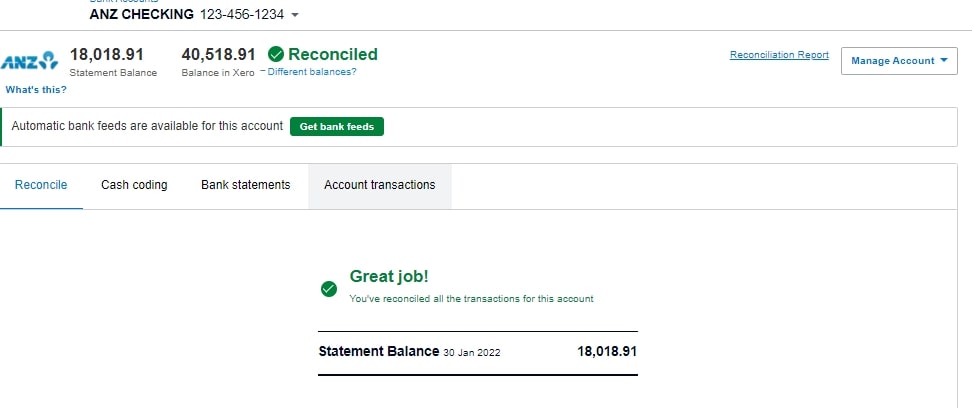Click the Reconciled status text
Screen dimensions: 972x408
click(333, 54)
